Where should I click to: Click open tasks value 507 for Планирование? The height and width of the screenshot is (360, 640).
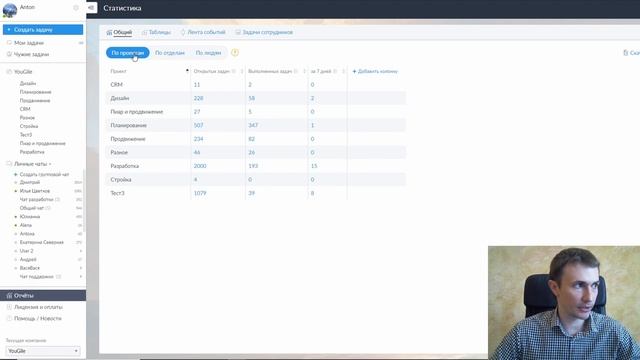pos(198,125)
